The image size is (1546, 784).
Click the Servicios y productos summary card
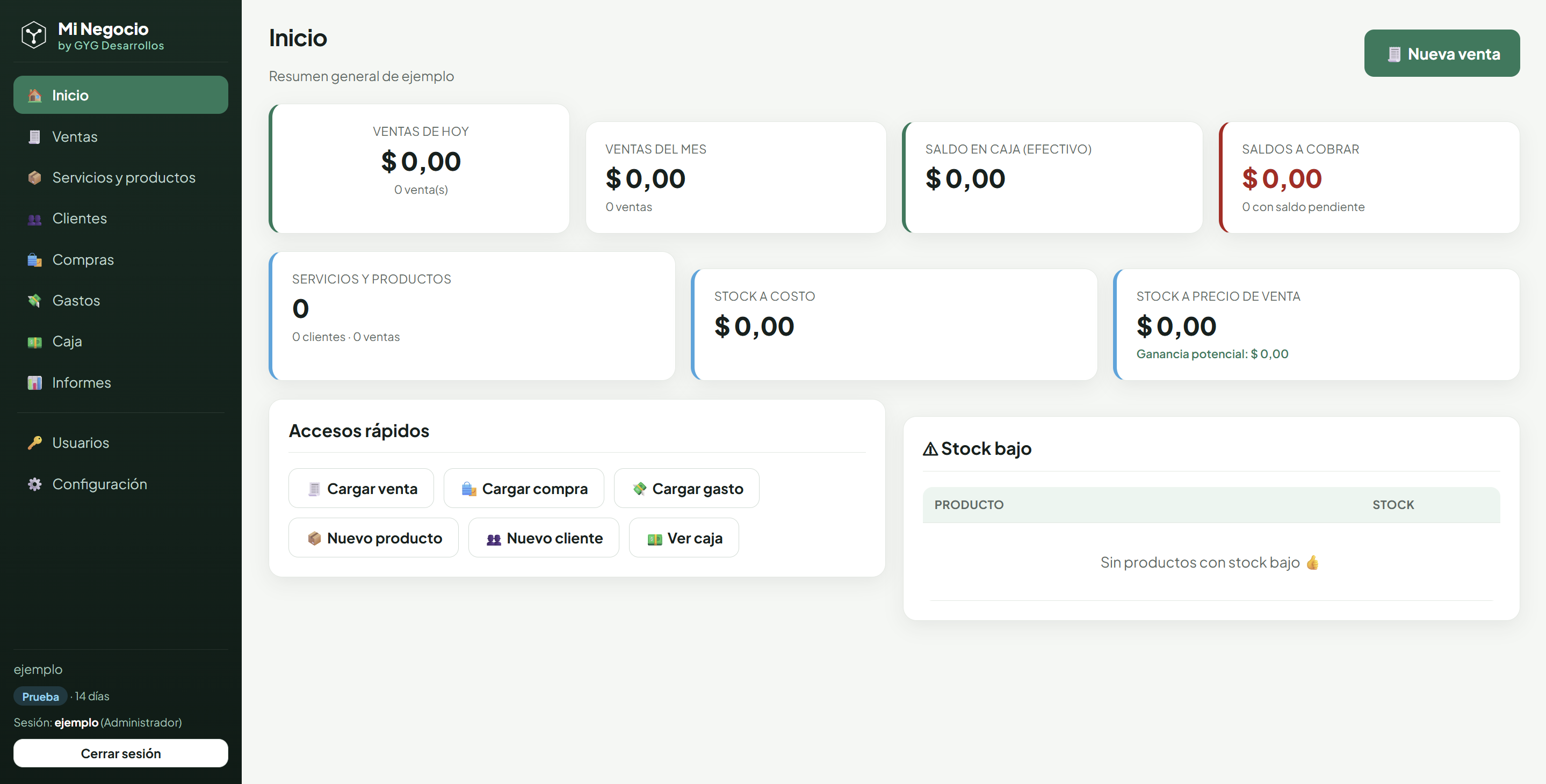point(472,316)
